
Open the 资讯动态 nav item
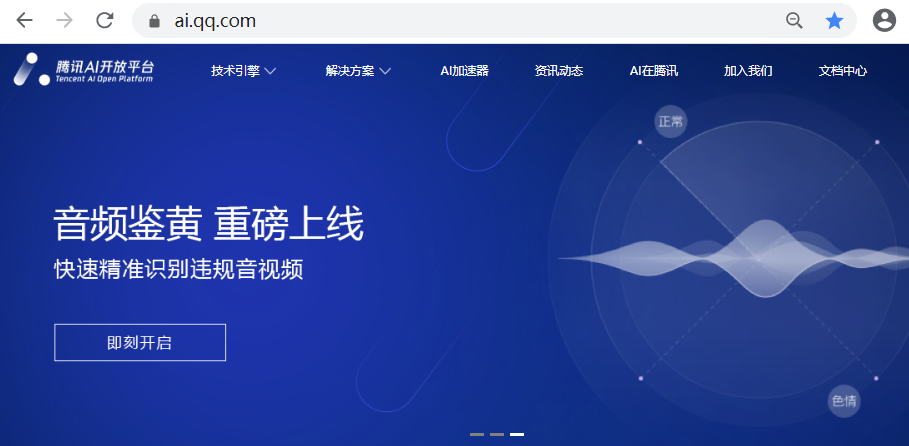point(559,71)
